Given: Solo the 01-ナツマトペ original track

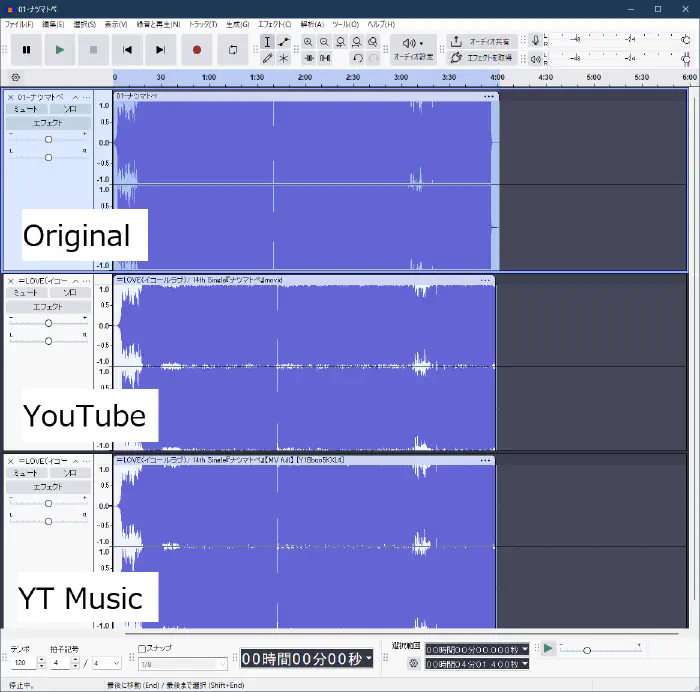Looking at the screenshot, I should [70, 109].
